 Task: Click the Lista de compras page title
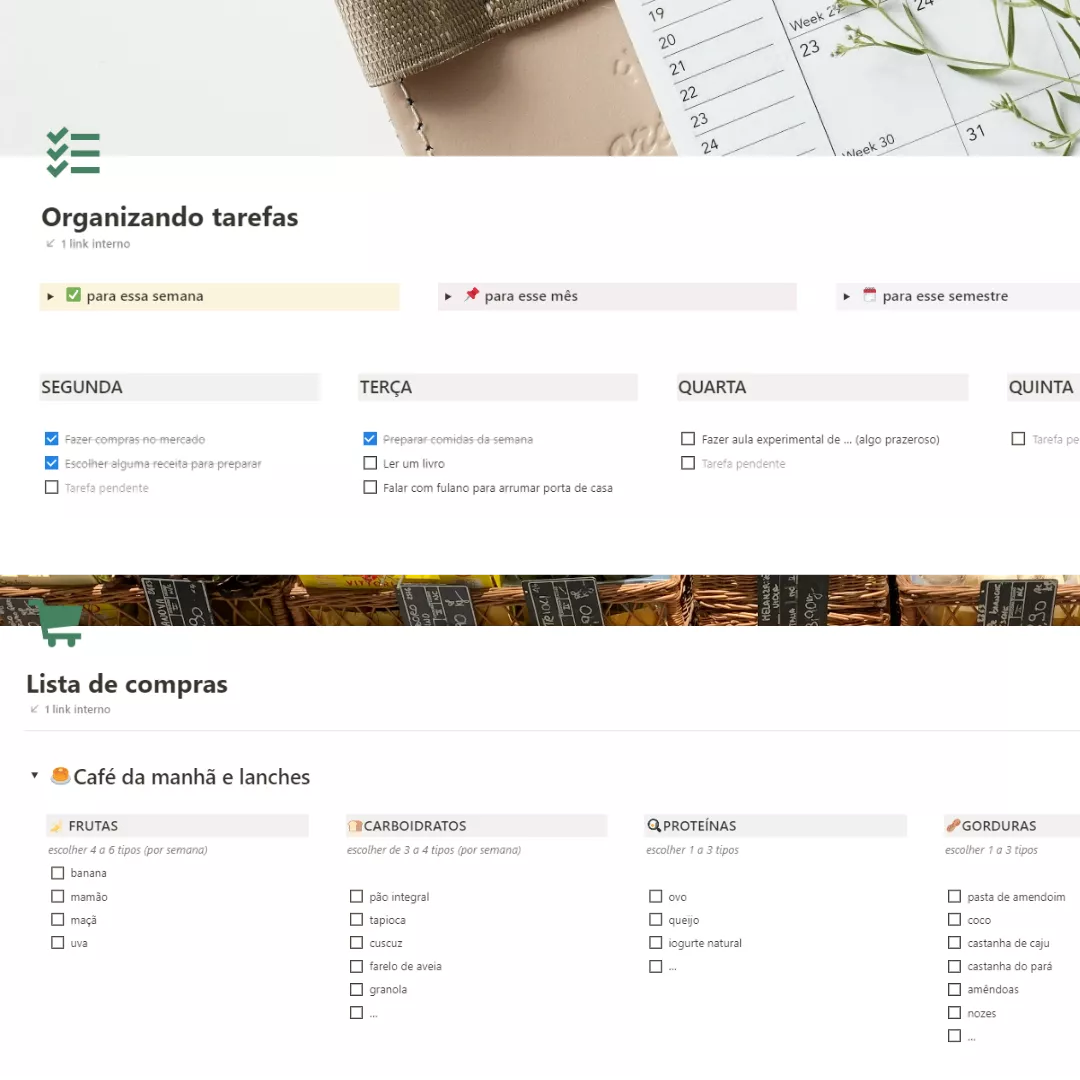(x=127, y=684)
